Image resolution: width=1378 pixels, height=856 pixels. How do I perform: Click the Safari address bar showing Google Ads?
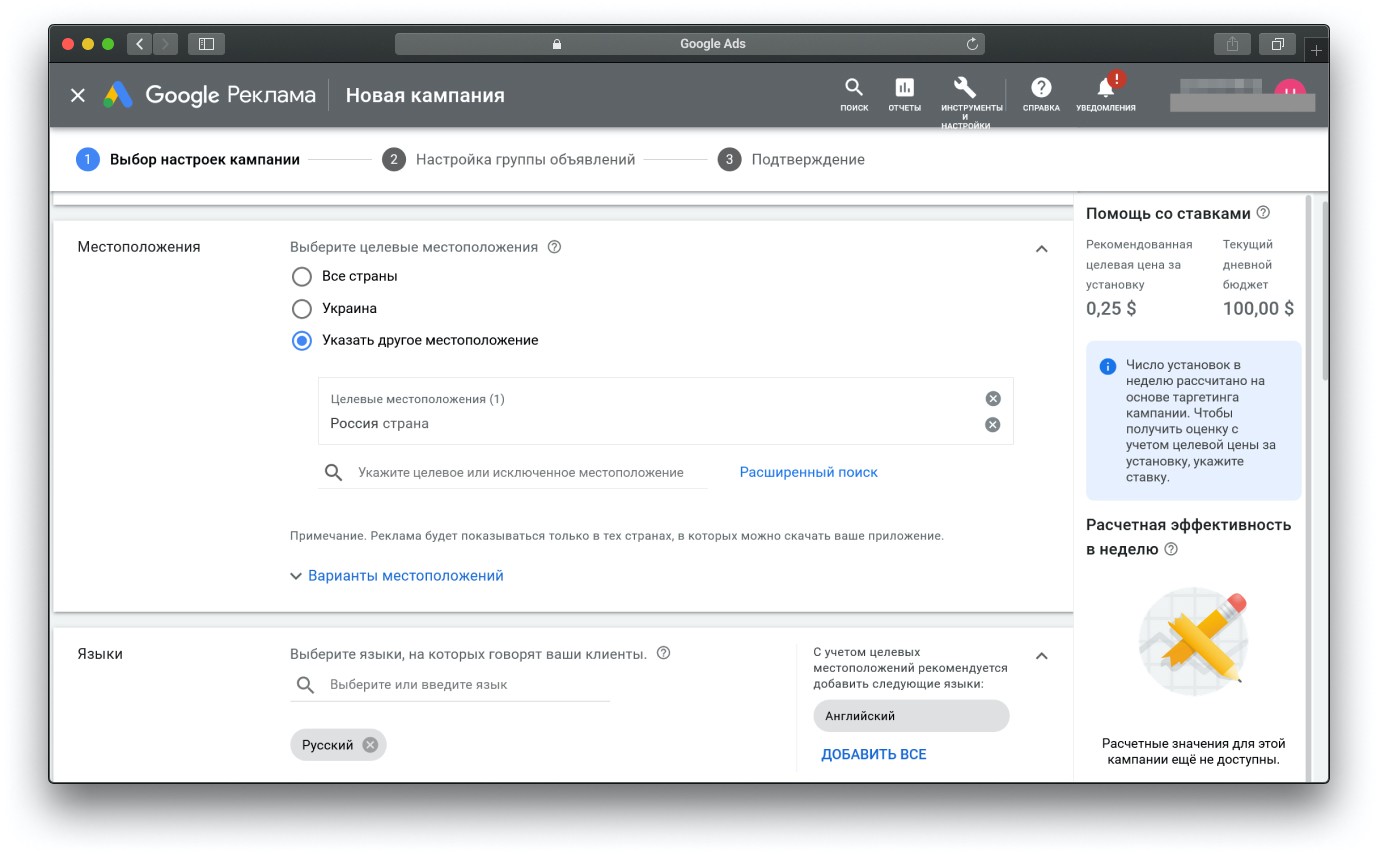tap(690, 44)
